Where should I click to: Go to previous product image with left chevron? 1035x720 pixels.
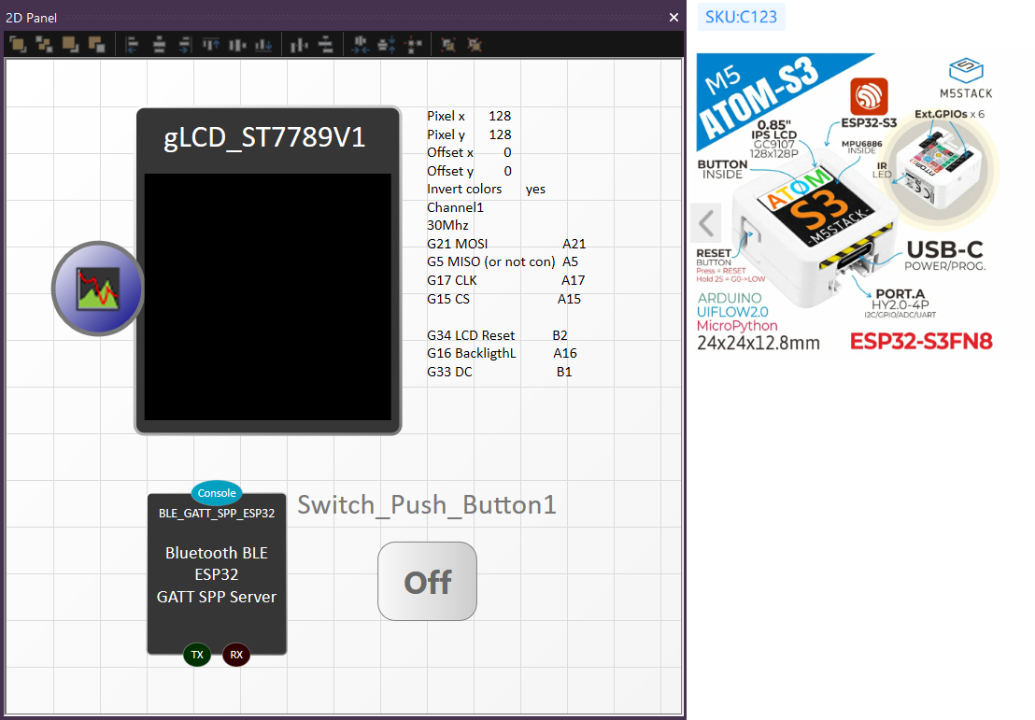pos(707,221)
